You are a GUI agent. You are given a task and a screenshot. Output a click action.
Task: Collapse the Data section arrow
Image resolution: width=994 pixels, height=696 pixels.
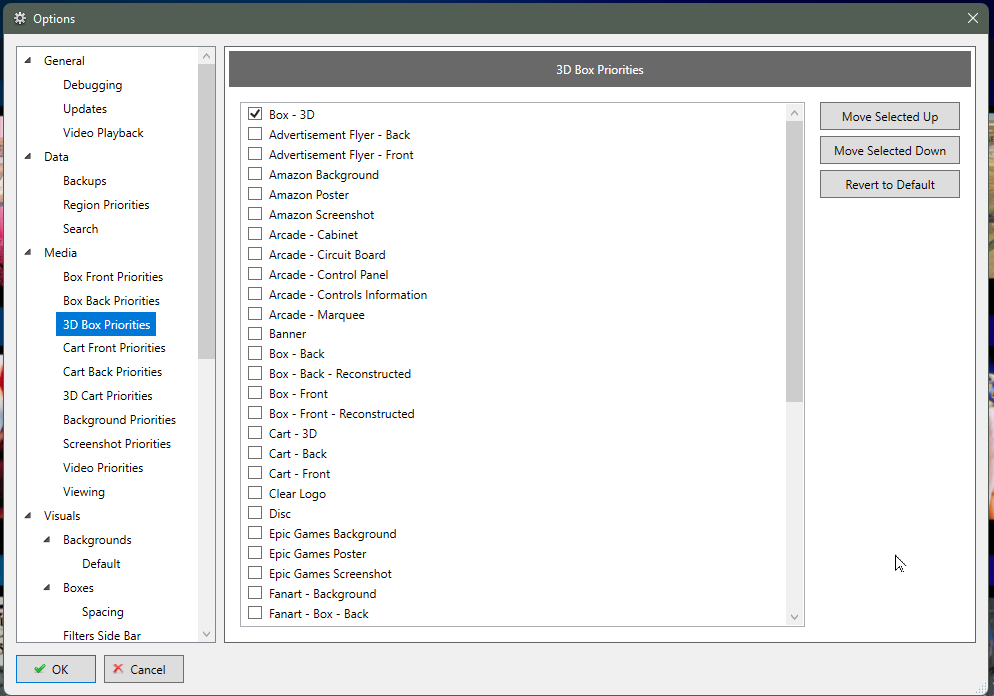(28, 157)
